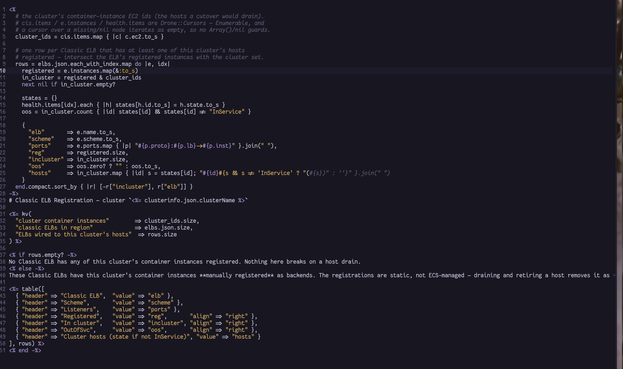The image size is (623, 369).
Task: Click the end.compact.sort_by line
Action: click(x=104, y=186)
